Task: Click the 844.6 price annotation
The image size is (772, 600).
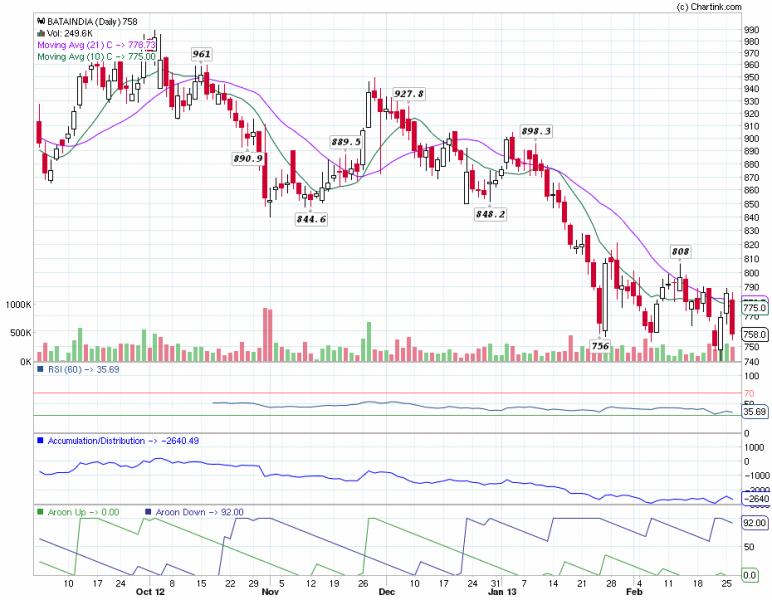Action: (x=311, y=219)
